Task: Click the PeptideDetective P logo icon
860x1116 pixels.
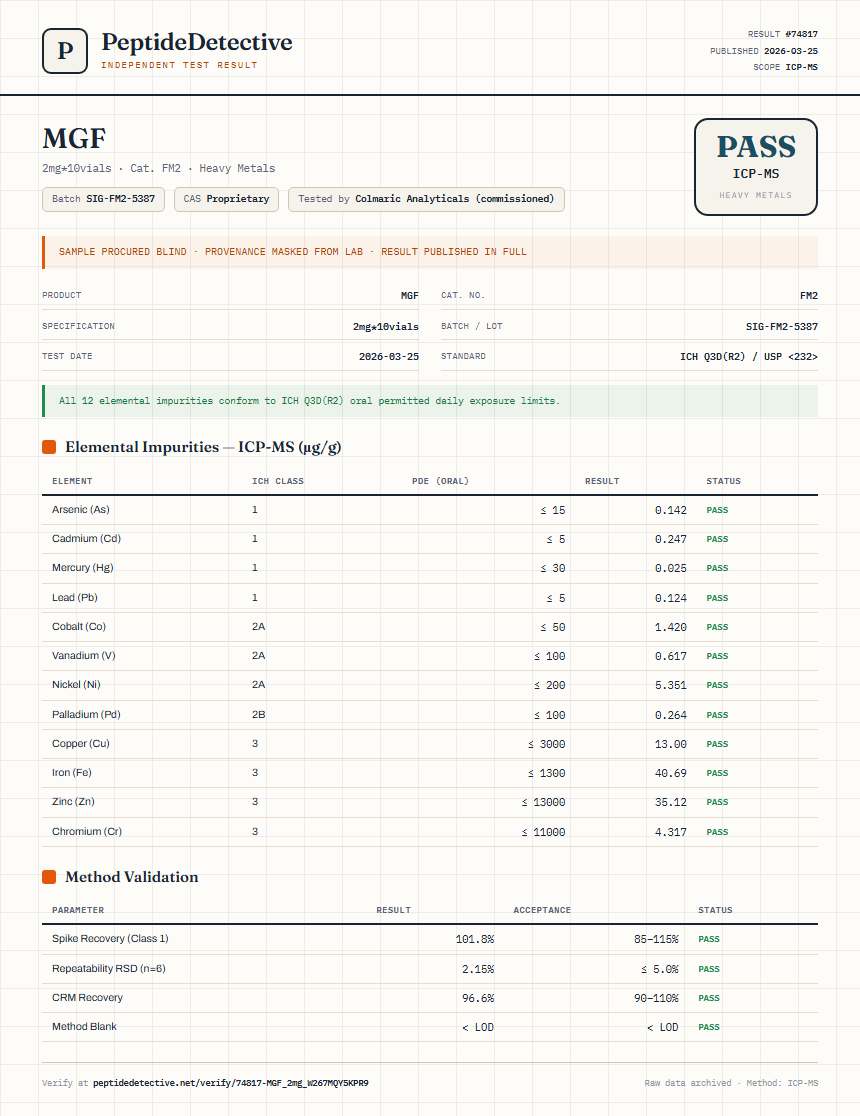Action: 65,51
